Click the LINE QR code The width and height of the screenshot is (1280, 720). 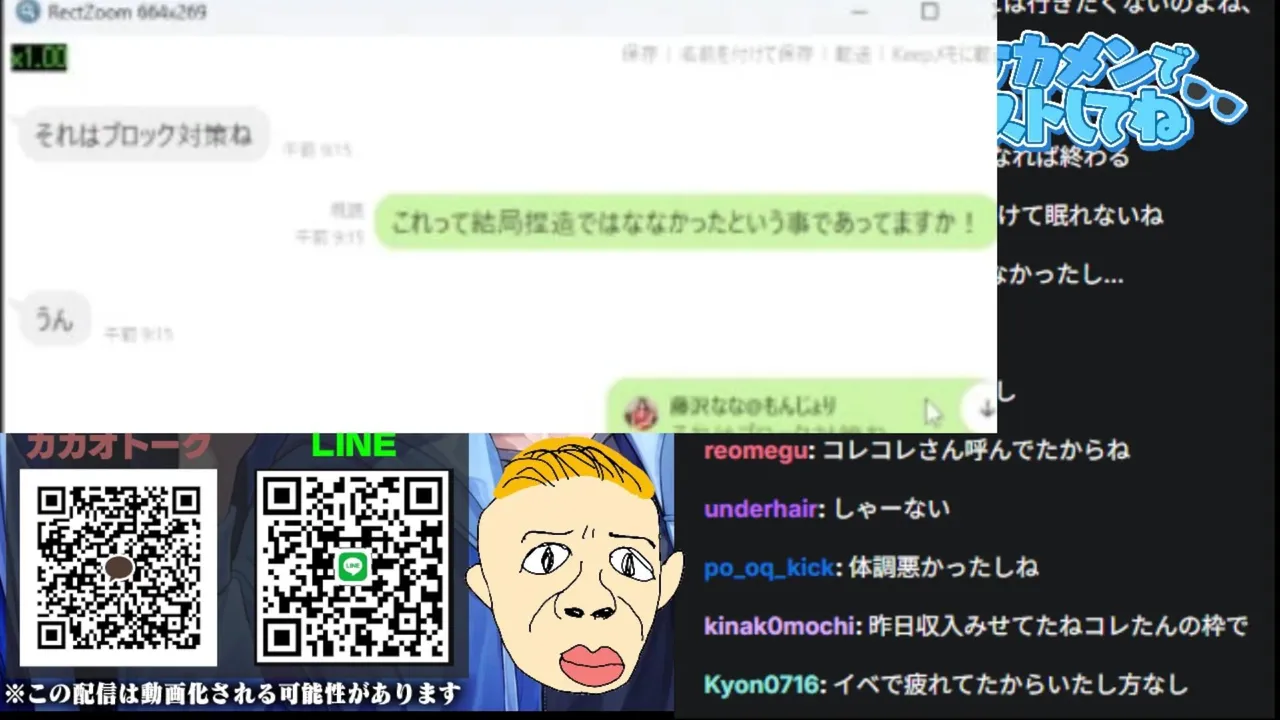[x=353, y=567]
